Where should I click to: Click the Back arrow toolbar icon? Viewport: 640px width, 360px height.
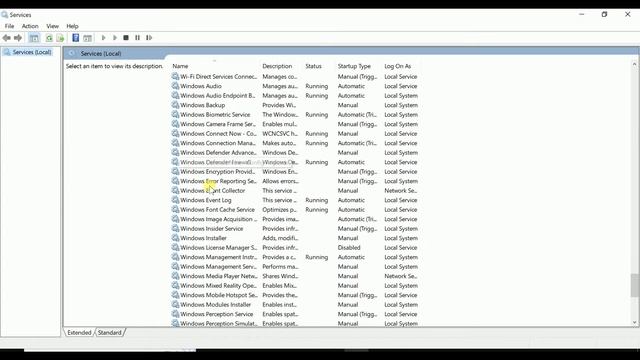pyautogui.click(x=7, y=38)
